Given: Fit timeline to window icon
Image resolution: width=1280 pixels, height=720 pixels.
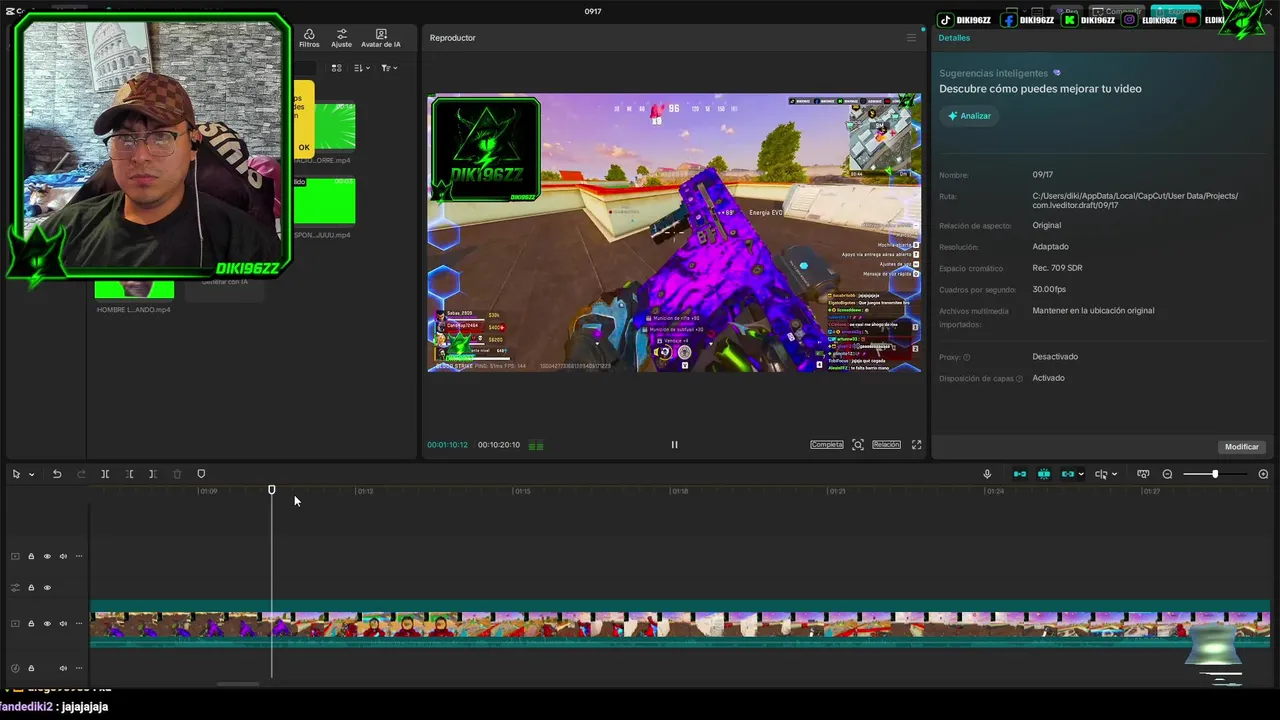Looking at the screenshot, I should pyautogui.click(x=1143, y=474).
